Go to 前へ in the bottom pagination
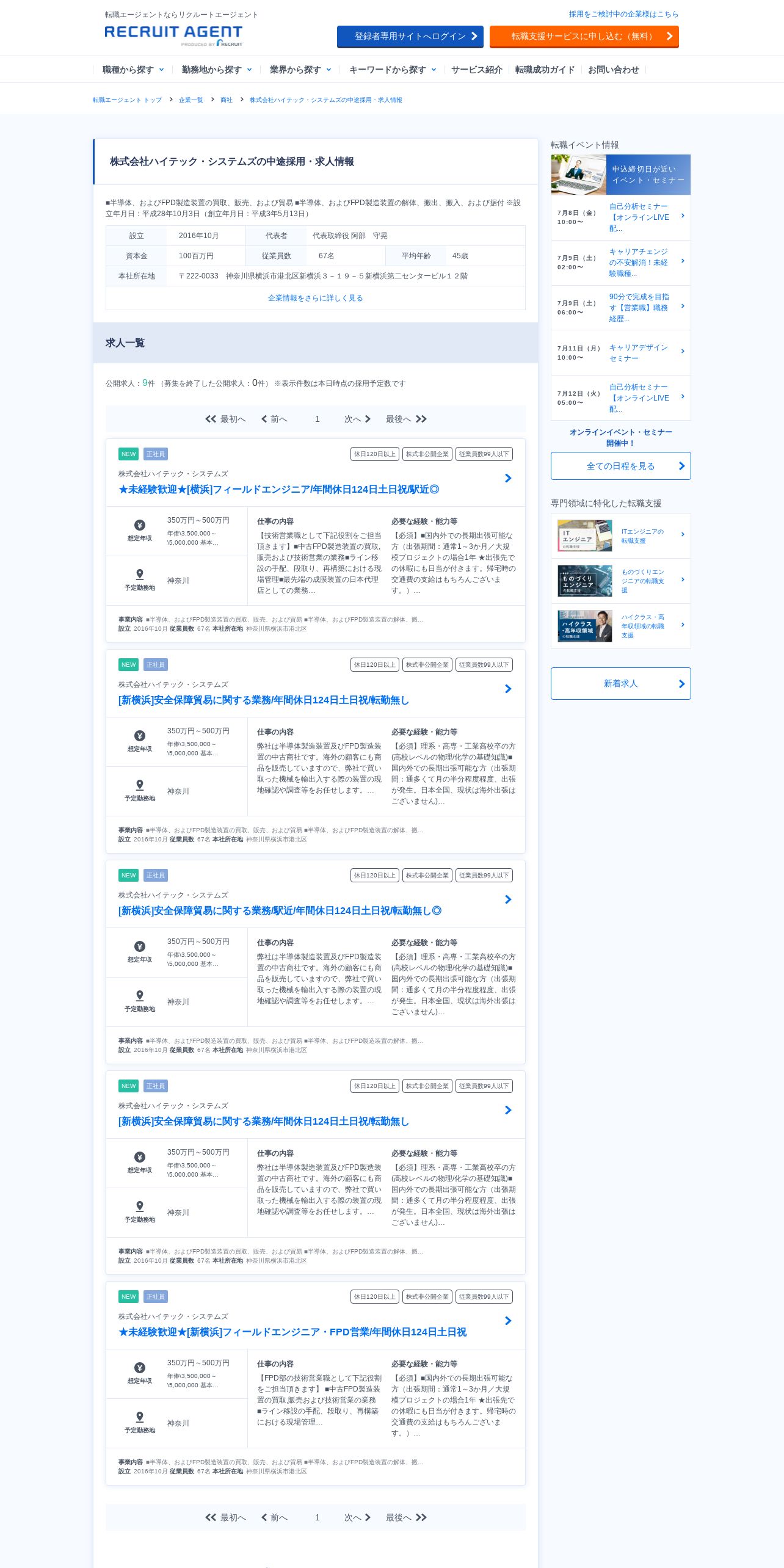This screenshot has height=1568, width=784. tap(274, 1517)
